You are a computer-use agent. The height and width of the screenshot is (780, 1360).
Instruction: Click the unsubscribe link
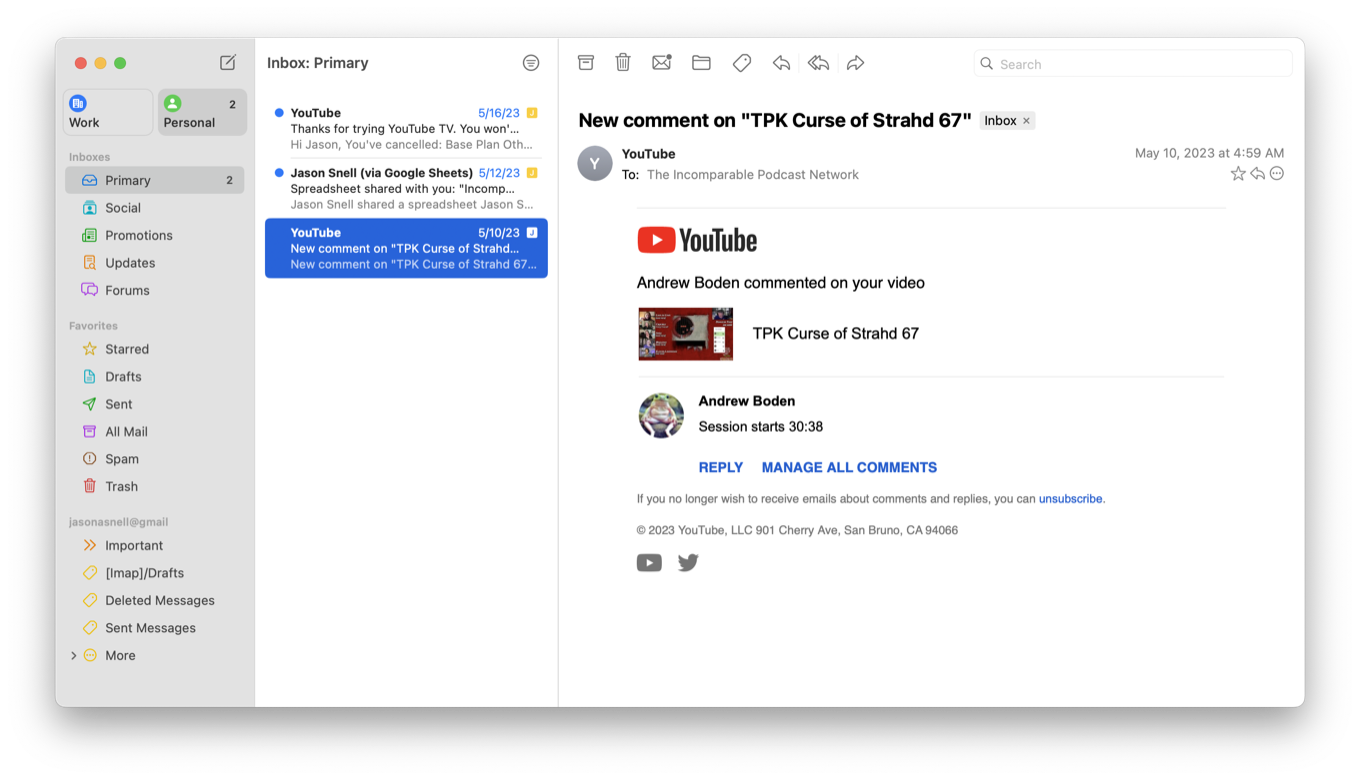(1070, 499)
